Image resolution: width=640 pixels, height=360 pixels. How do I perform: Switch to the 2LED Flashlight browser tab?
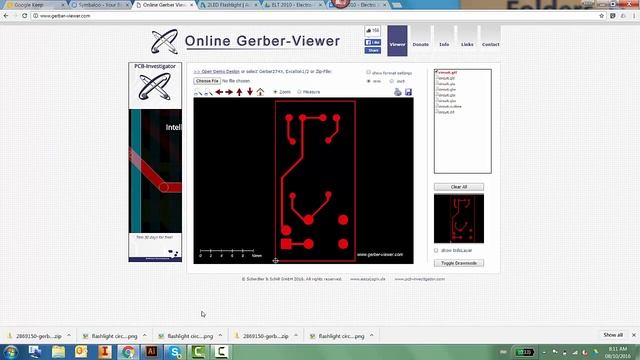click(230, 5)
